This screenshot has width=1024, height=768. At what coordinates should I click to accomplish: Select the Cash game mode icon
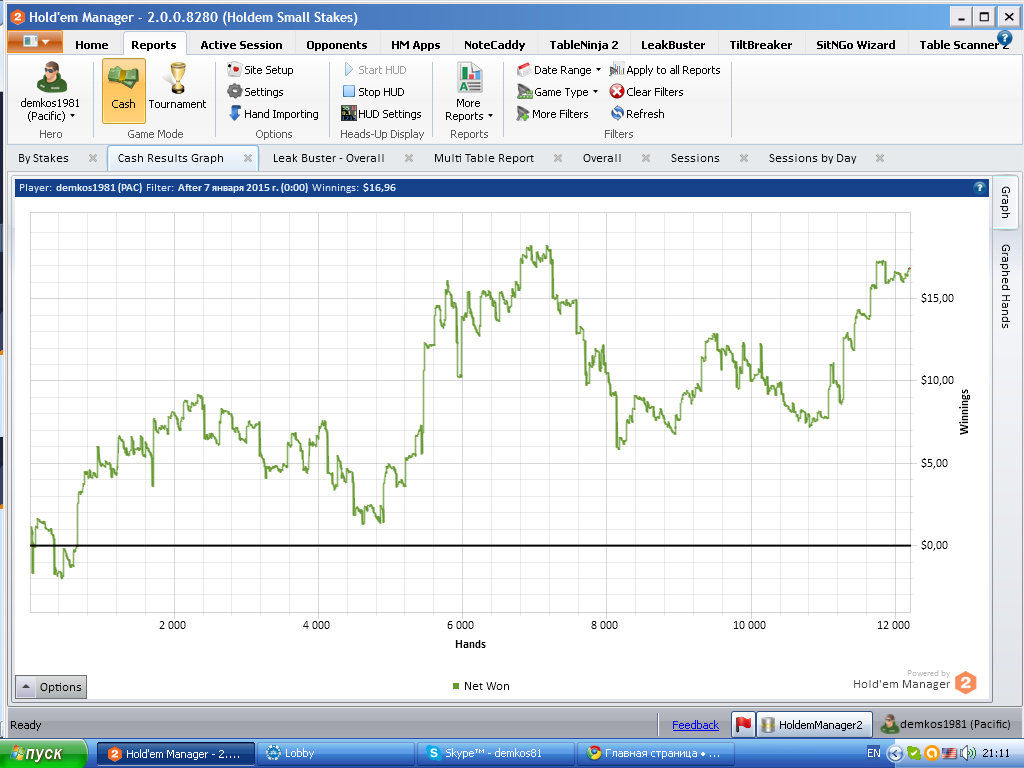(123, 90)
